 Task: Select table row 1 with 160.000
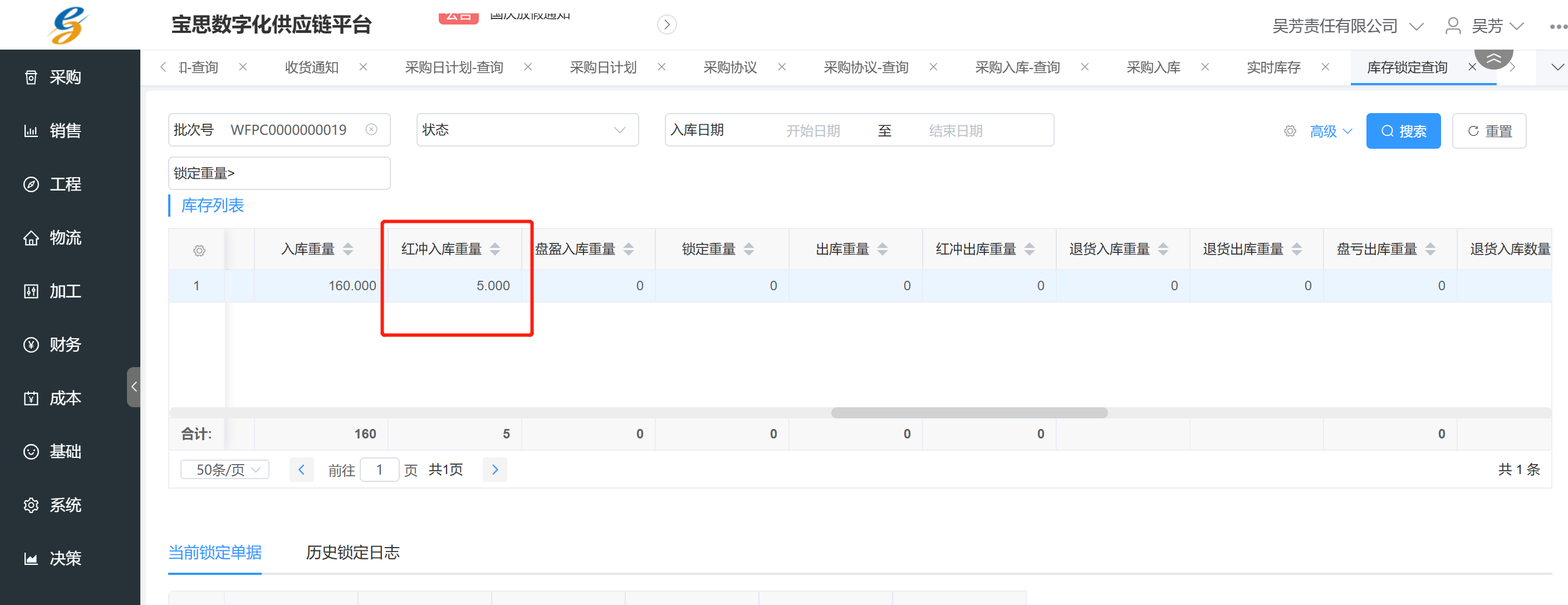[860, 286]
